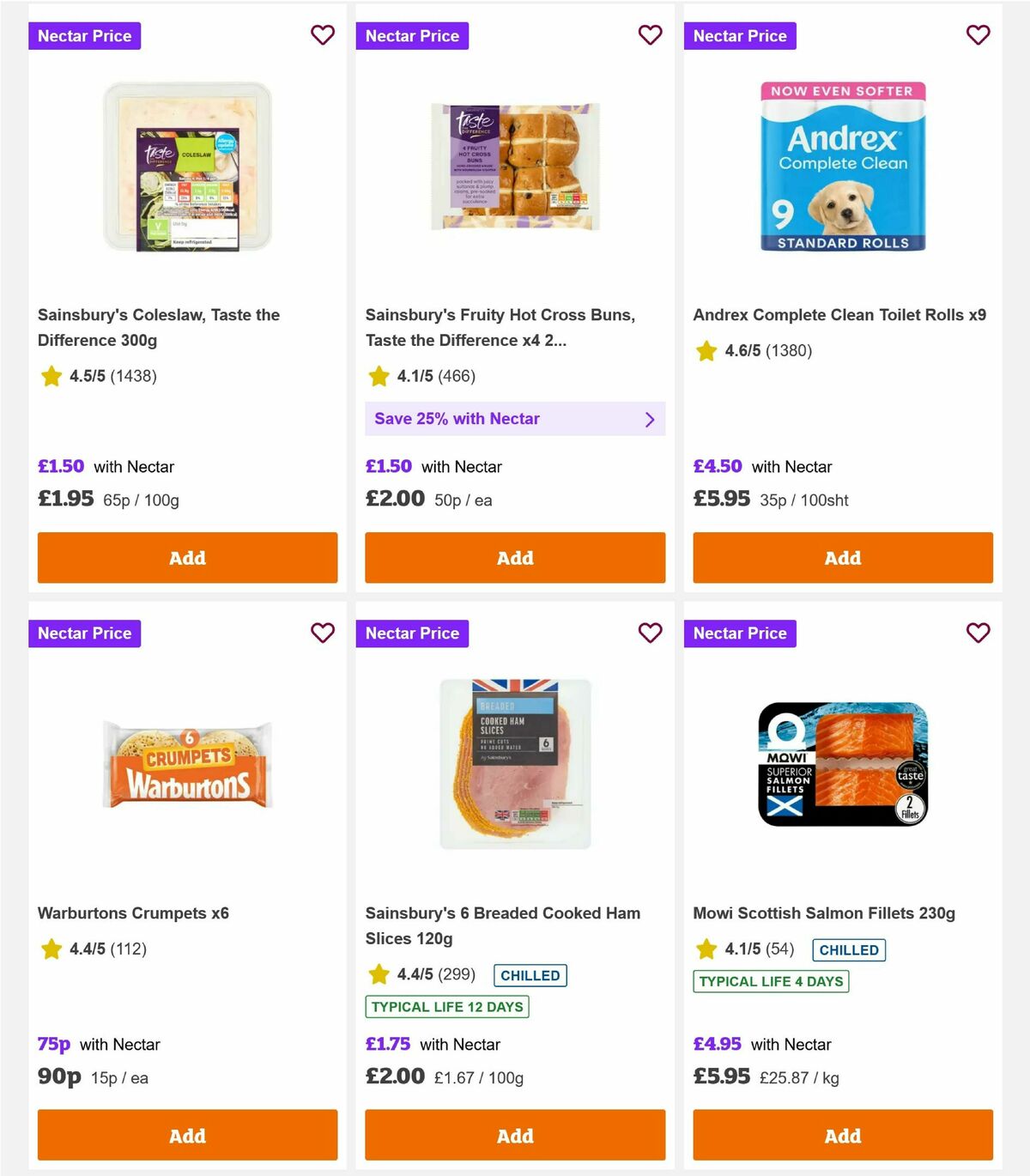Toggle the favourite heart on Sainsbury's Coleslaw

(322, 35)
